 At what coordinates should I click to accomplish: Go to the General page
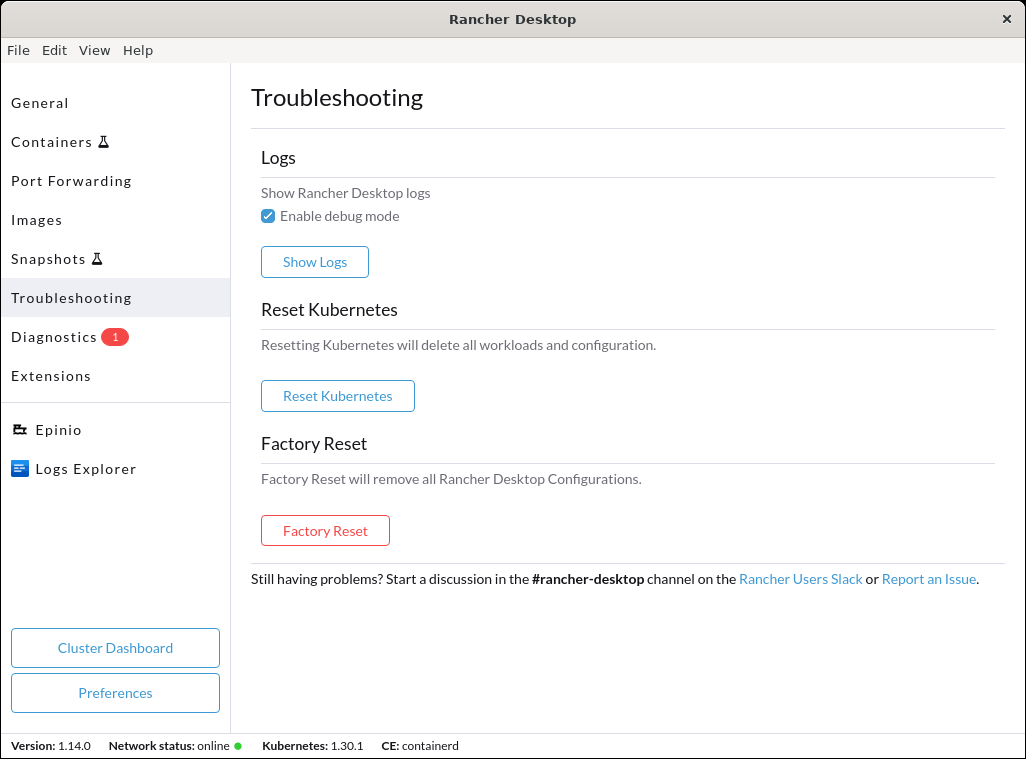[115, 103]
